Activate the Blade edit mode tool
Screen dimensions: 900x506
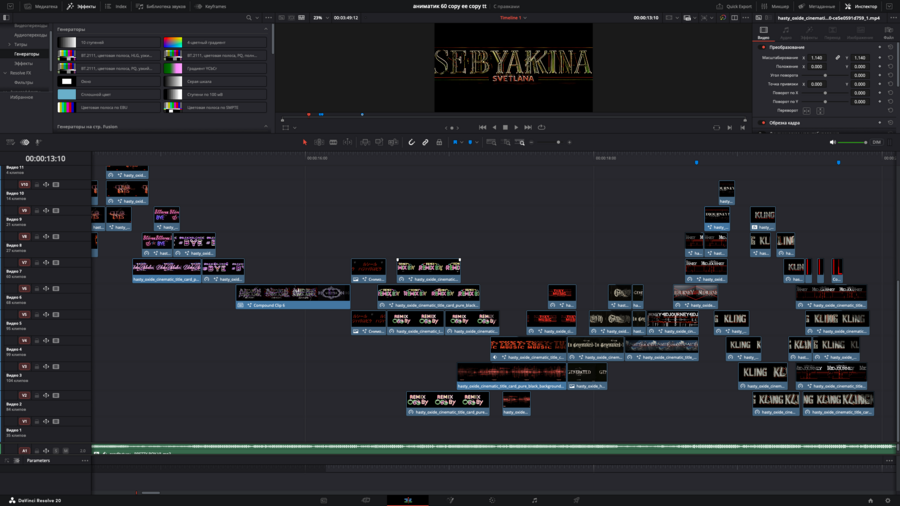coord(333,142)
